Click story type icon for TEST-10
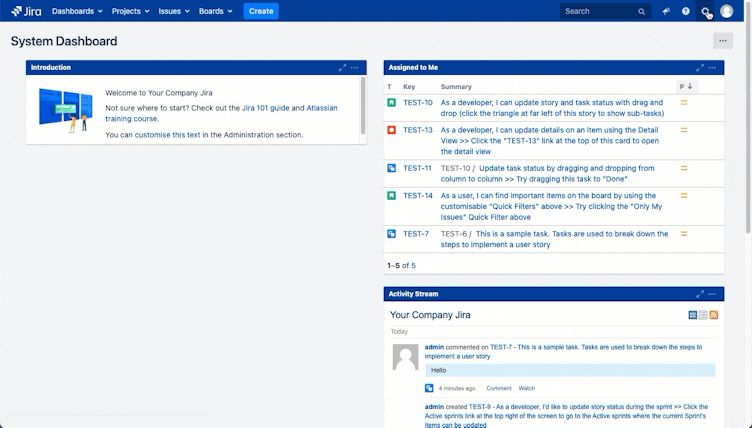 coord(392,102)
